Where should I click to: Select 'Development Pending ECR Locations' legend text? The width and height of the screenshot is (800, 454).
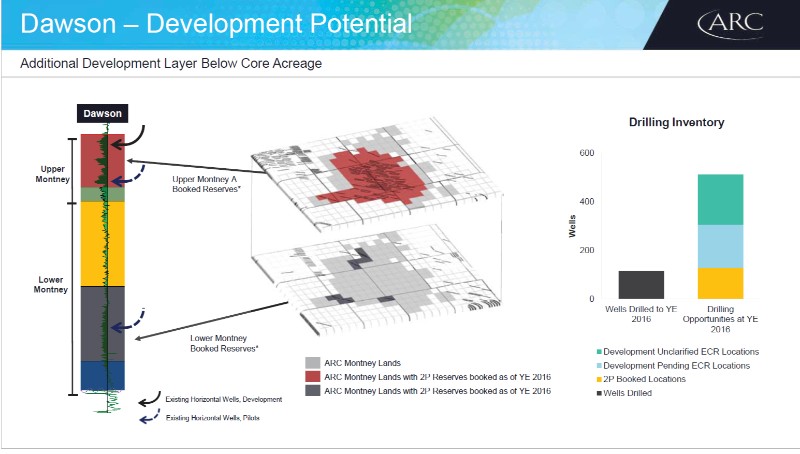[x=677, y=366]
